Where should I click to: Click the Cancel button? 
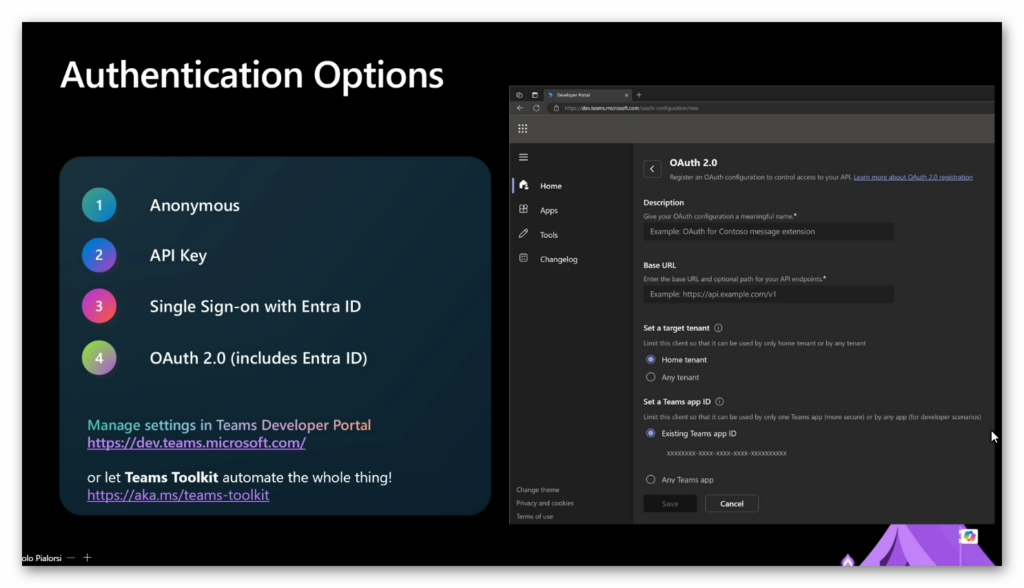pyautogui.click(x=731, y=504)
